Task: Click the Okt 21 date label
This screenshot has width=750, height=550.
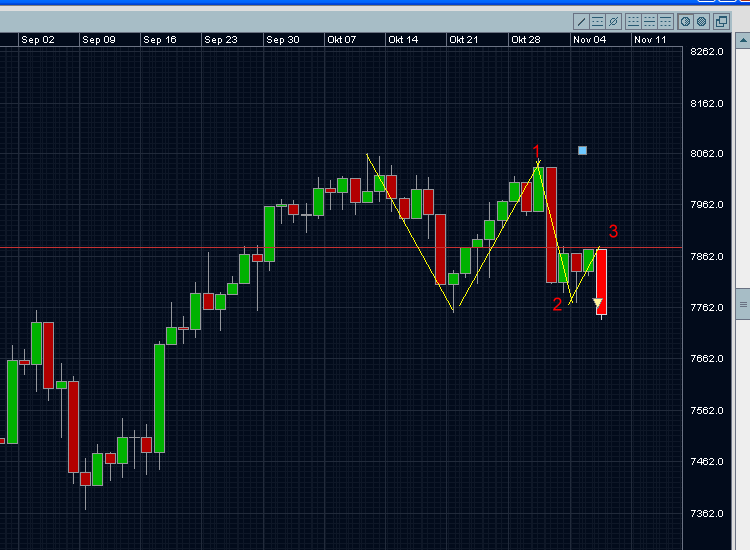Action: pos(463,40)
